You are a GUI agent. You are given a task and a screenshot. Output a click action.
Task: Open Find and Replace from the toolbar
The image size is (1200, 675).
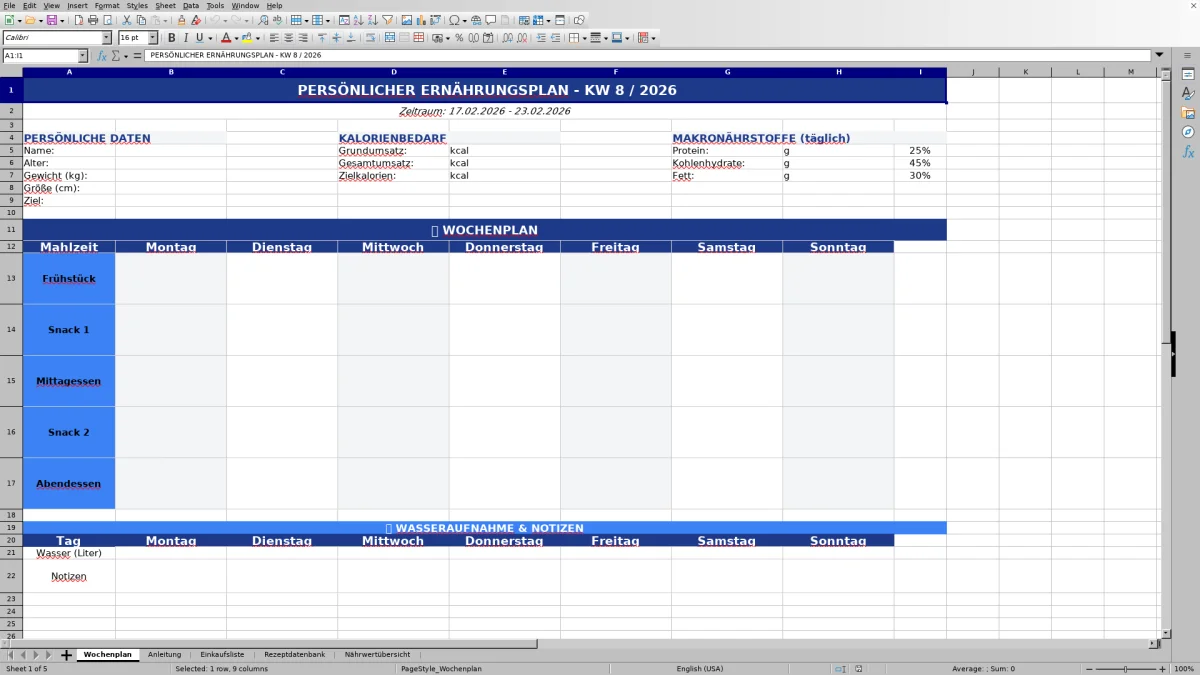263,18
